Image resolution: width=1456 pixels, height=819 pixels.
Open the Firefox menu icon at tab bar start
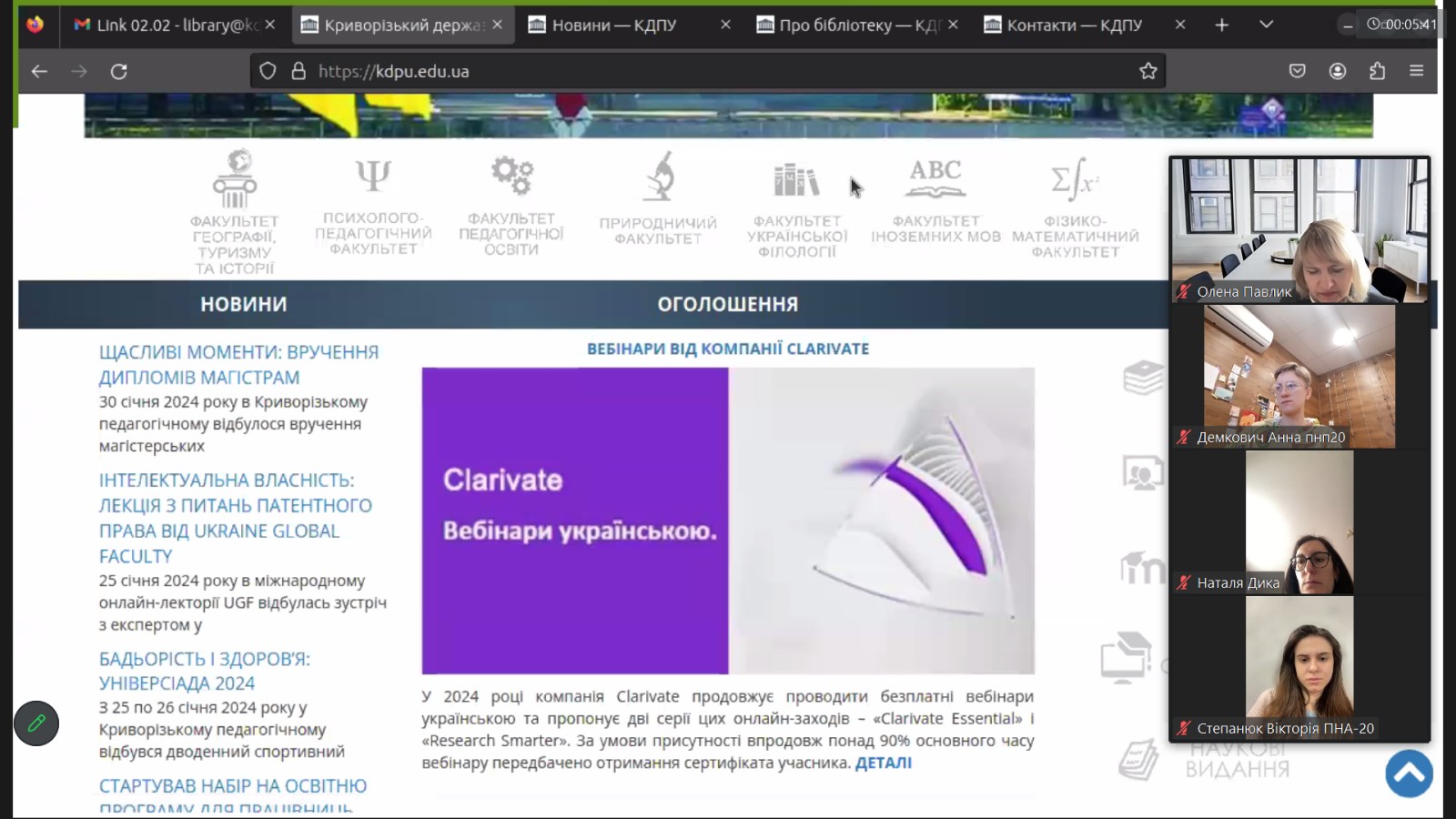pyautogui.click(x=35, y=25)
